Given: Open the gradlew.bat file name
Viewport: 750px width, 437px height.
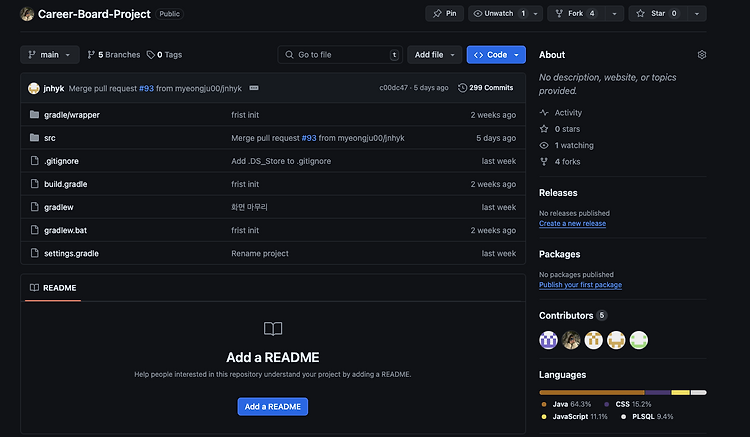Looking at the screenshot, I should (x=66, y=230).
